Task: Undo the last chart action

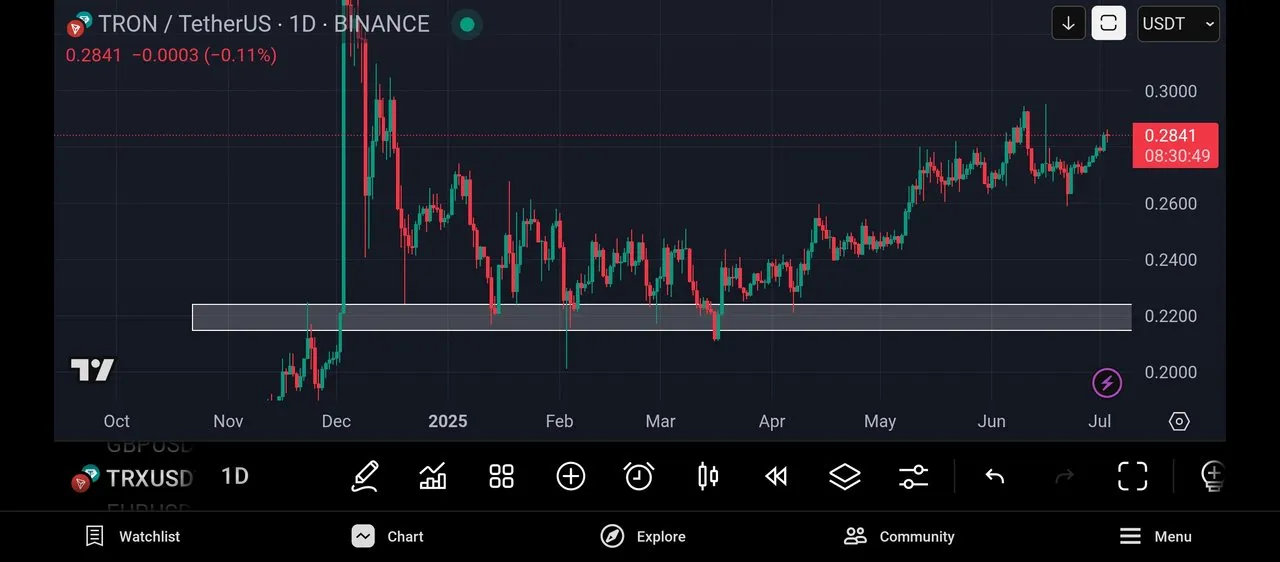Action: [x=994, y=476]
